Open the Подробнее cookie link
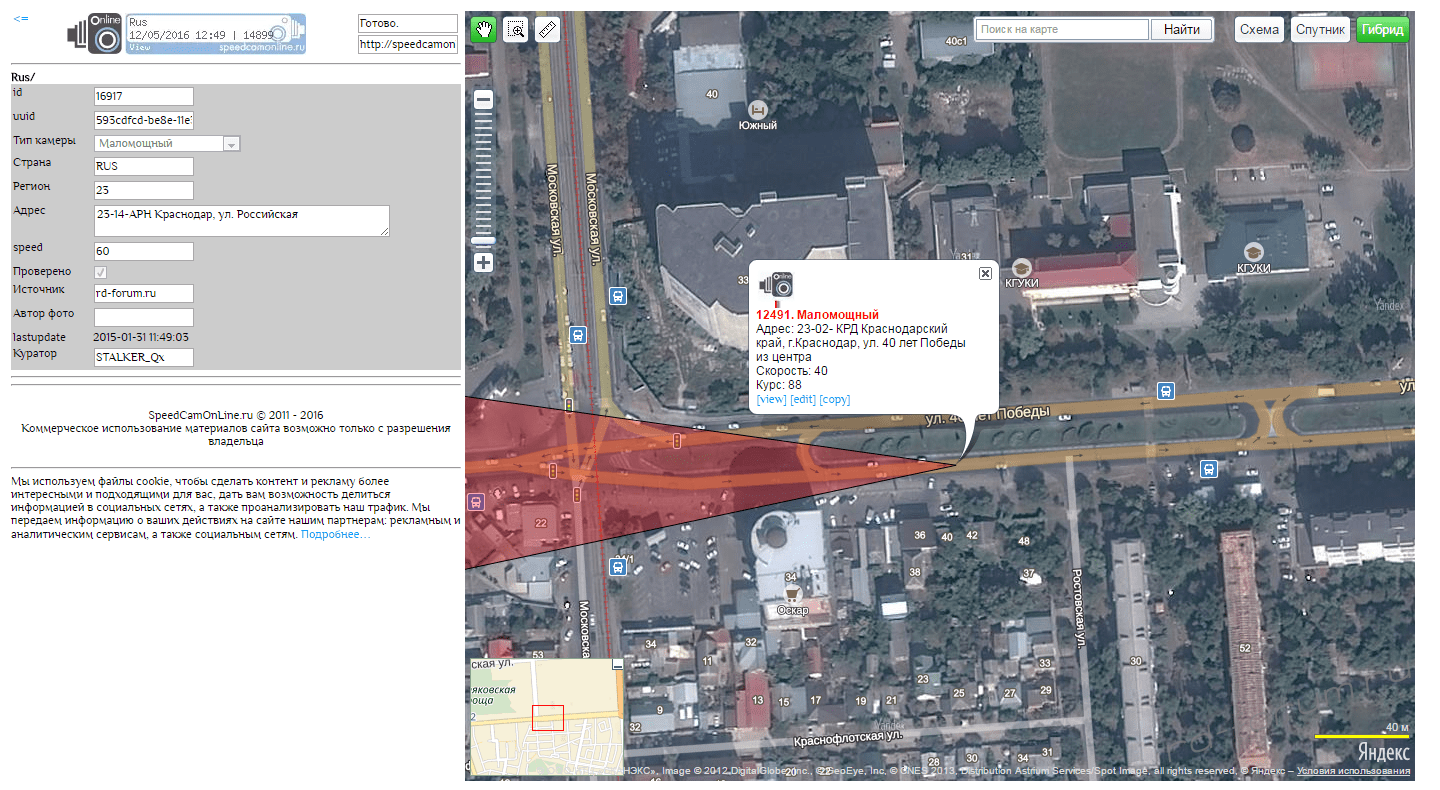 click(335, 535)
